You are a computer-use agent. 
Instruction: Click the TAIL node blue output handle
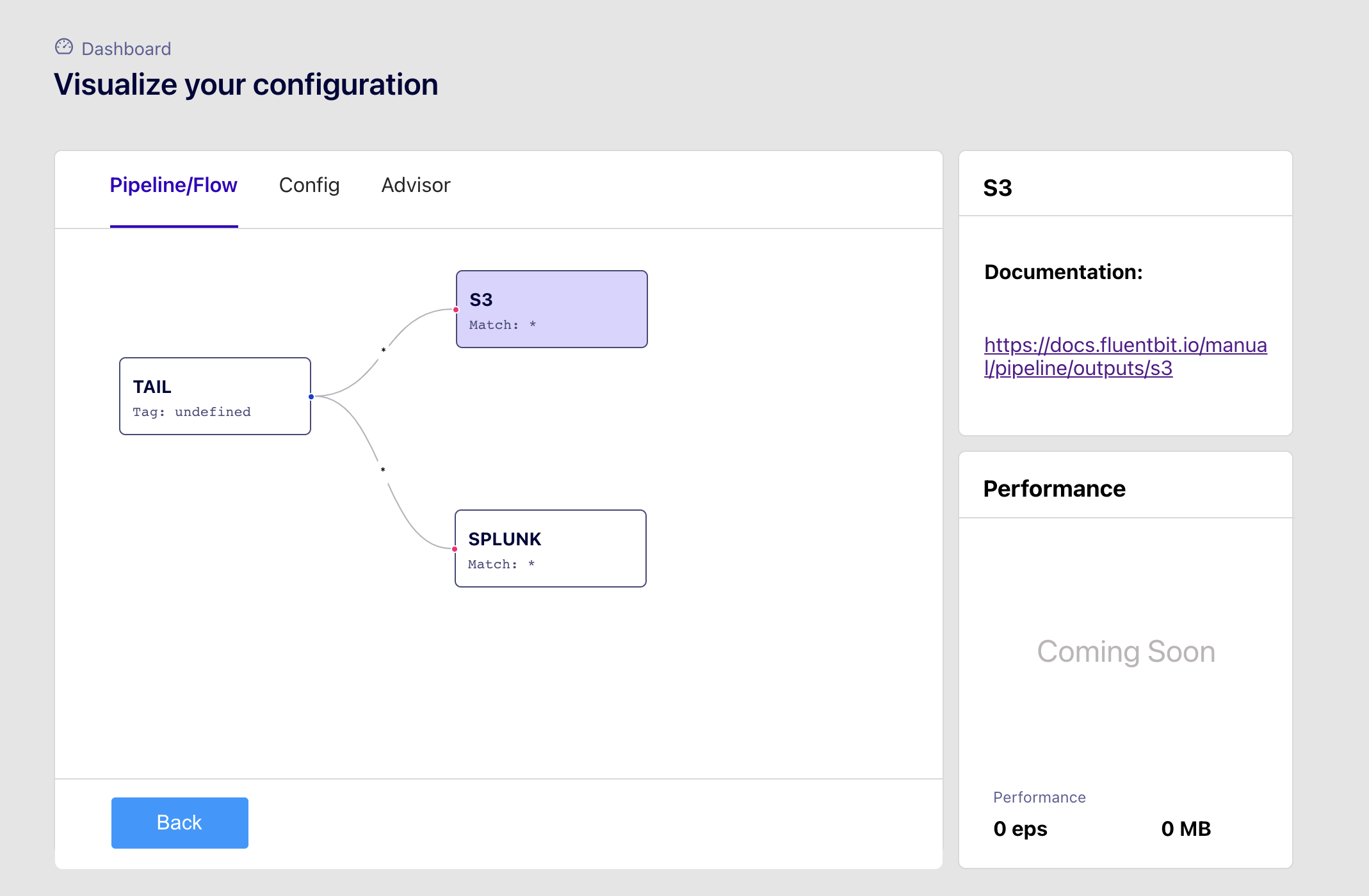tap(311, 397)
